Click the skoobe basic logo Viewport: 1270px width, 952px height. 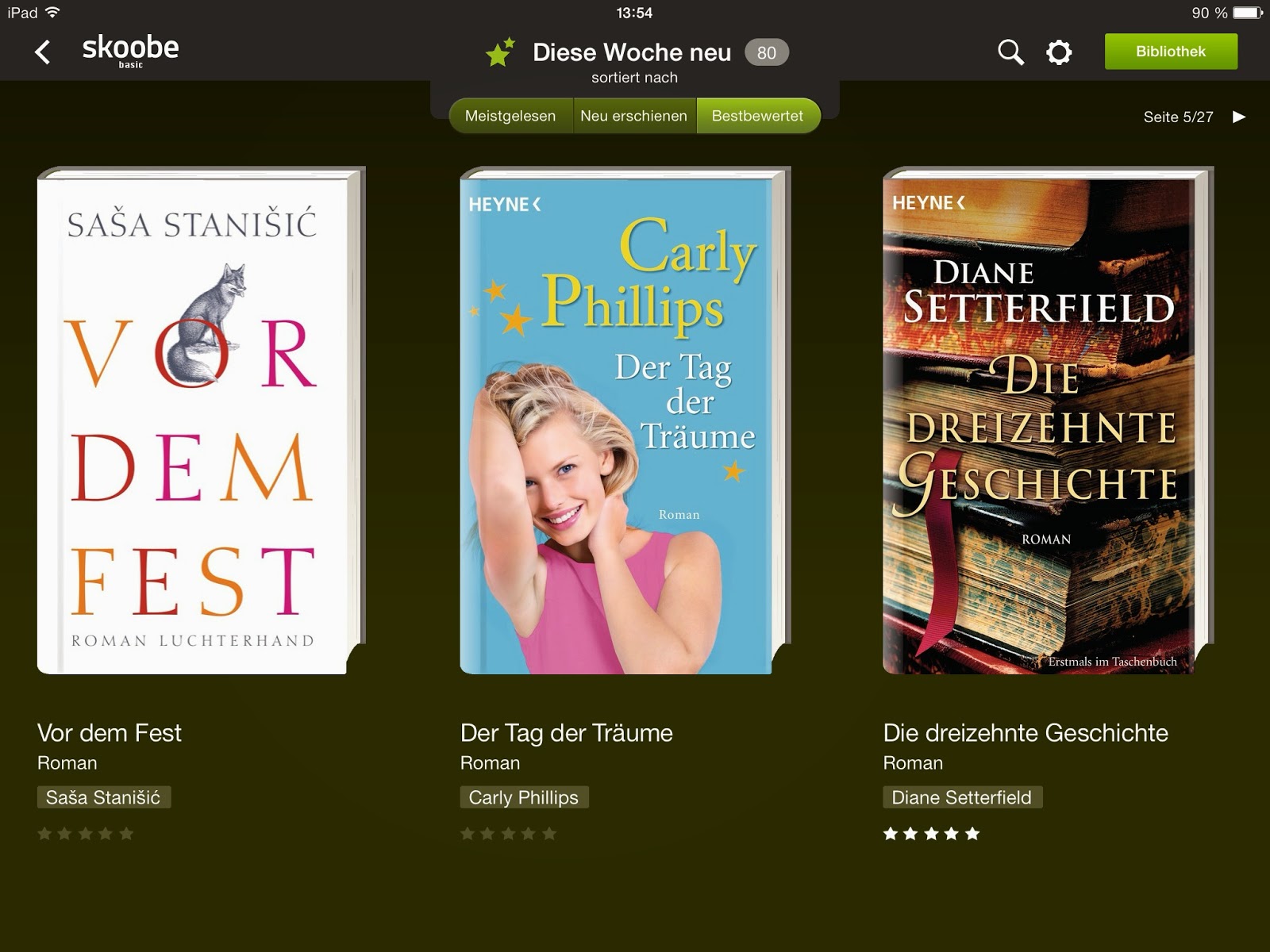pyautogui.click(x=131, y=52)
